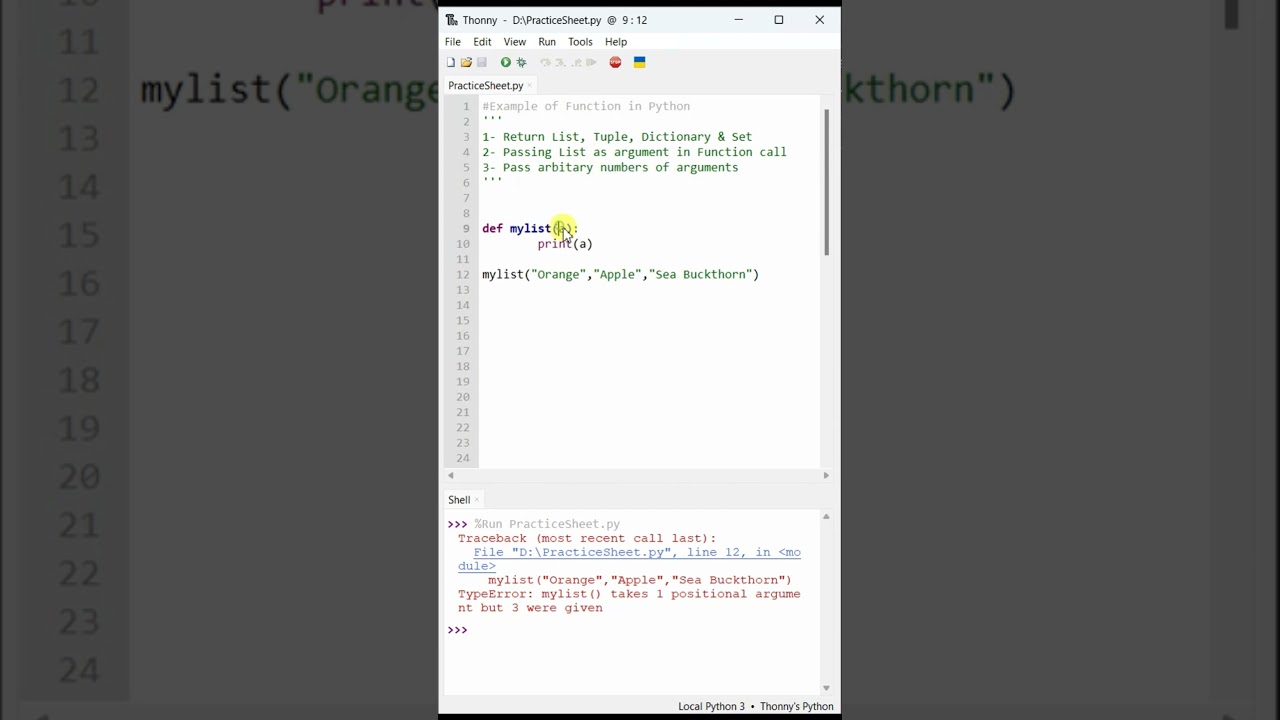
Task: Open interpreter selector Local Python 3
Action: coord(711,706)
